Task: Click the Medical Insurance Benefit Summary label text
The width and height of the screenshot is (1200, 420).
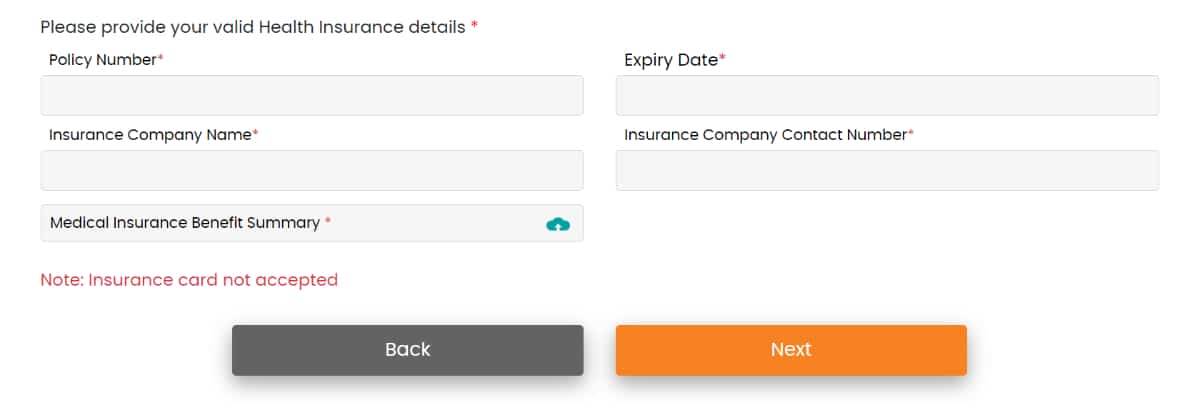Action: click(x=185, y=223)
